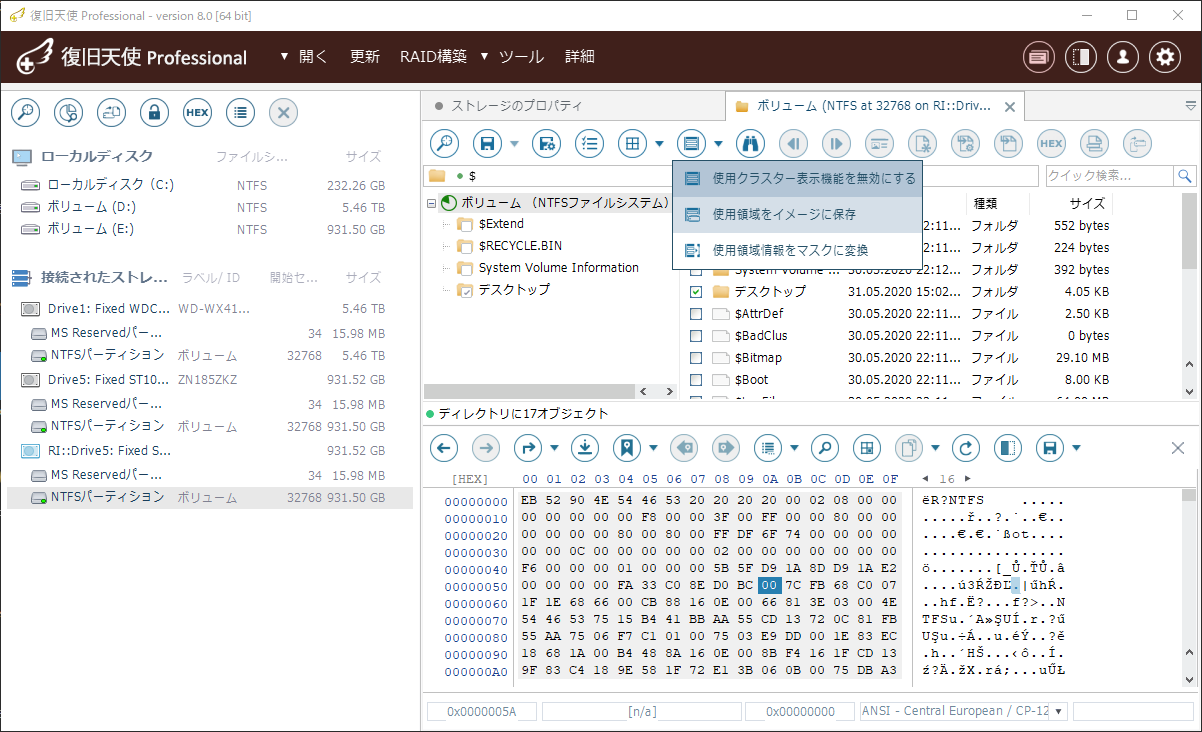
Task: Close the ボリューム NTFS tab
Action: (1010, 106)
